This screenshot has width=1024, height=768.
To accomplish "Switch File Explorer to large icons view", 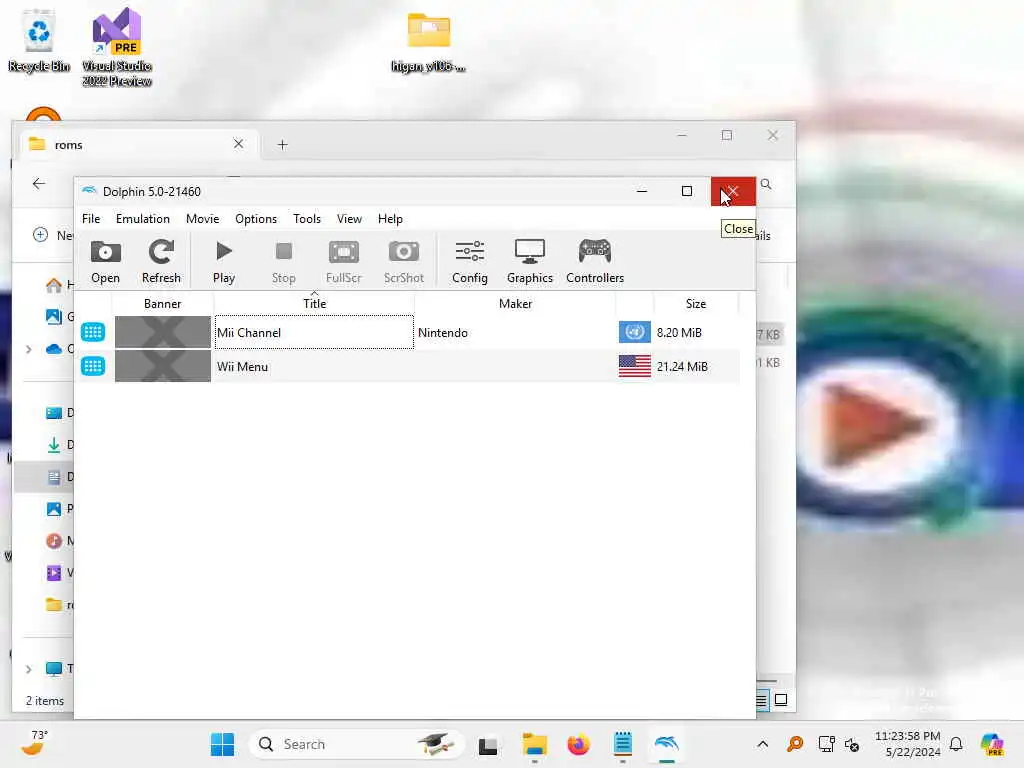I will pos(781,700).
